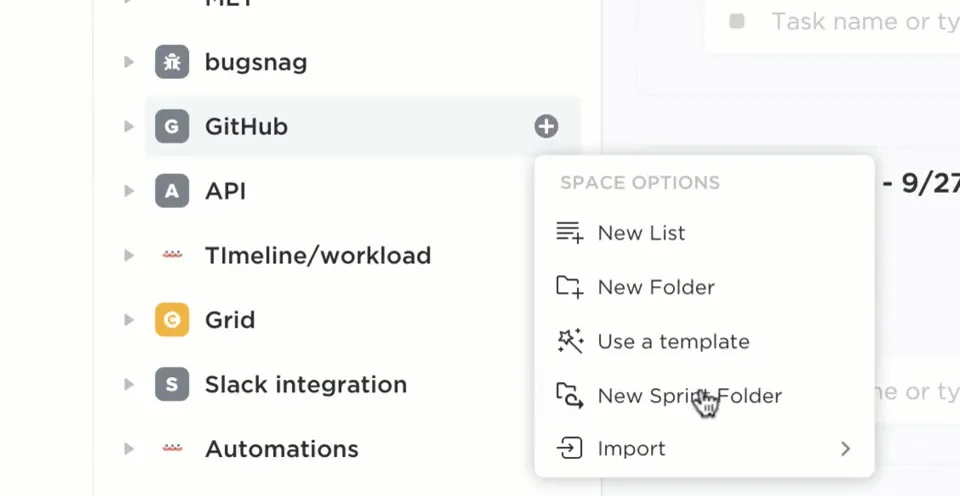Click the yellow Grid space icon
The width and height of the screenshot is (960, 496).
172,320
